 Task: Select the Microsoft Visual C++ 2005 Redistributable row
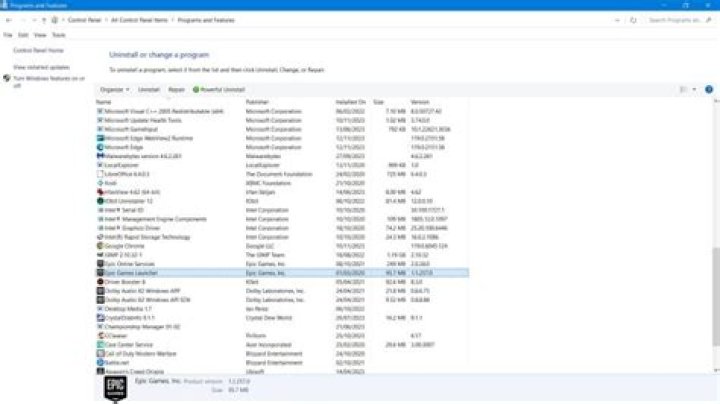282,112
